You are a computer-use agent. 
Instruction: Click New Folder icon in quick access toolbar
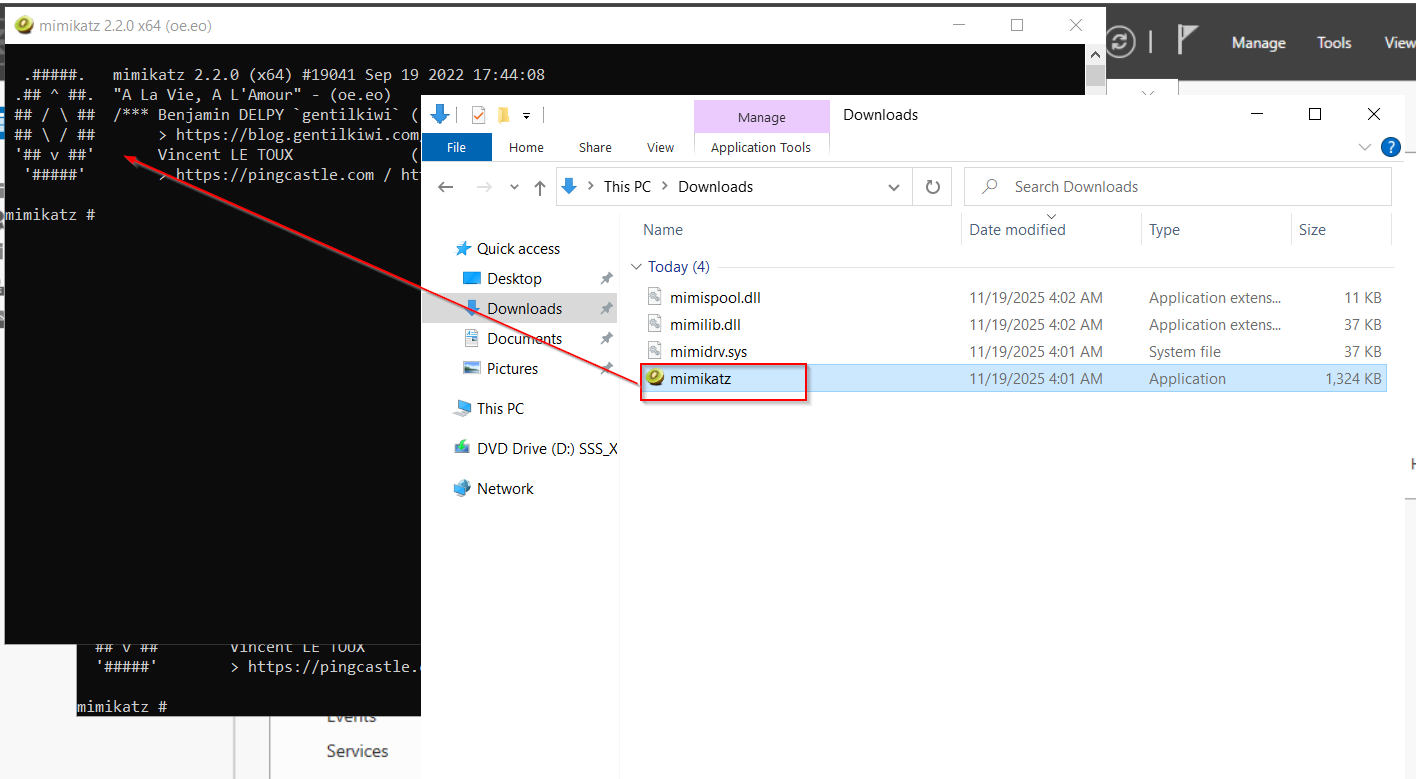[503, 115]
